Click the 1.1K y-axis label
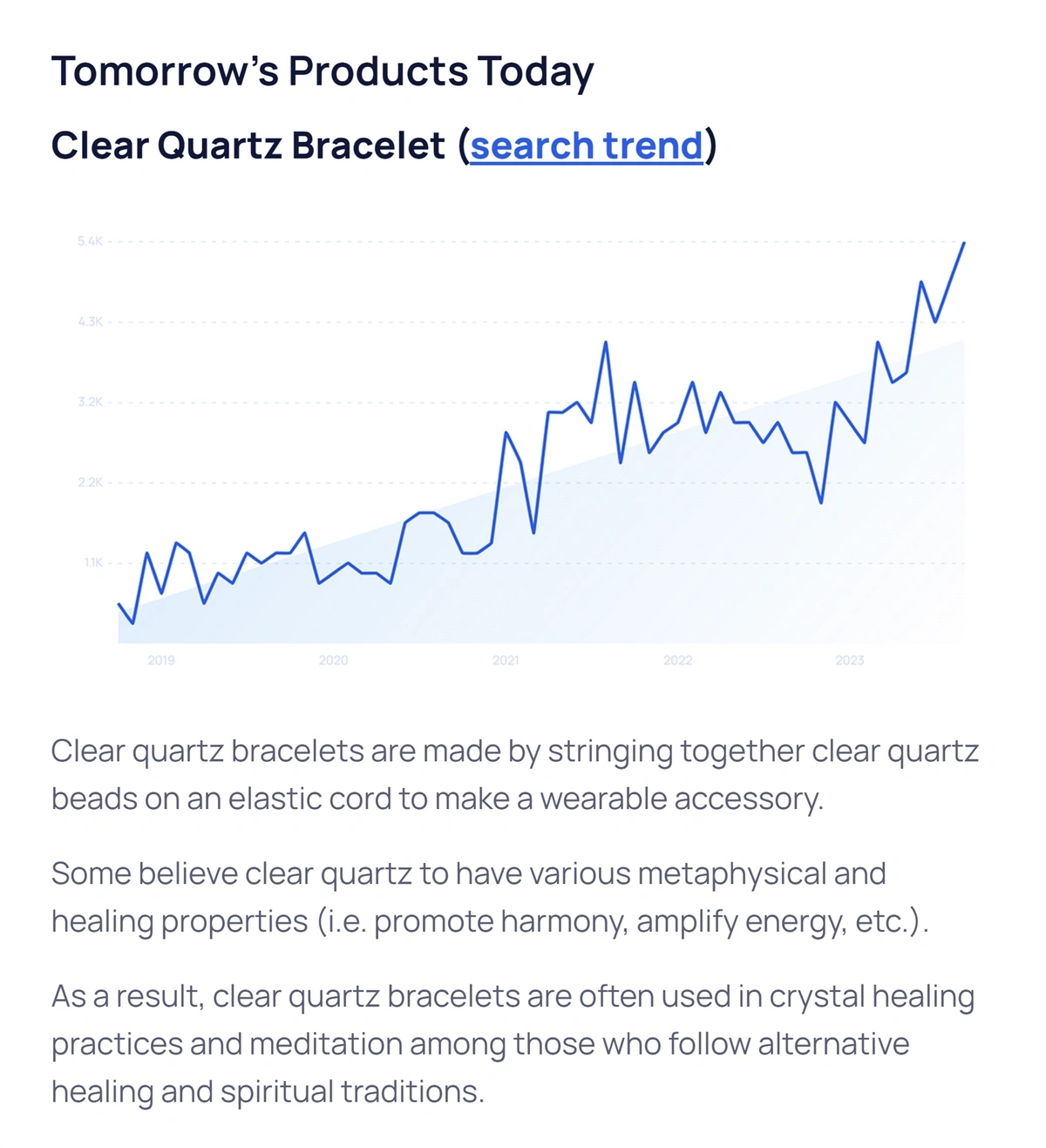The width and height of the screenshot is (1046, 1148). (x=93, y=563)
